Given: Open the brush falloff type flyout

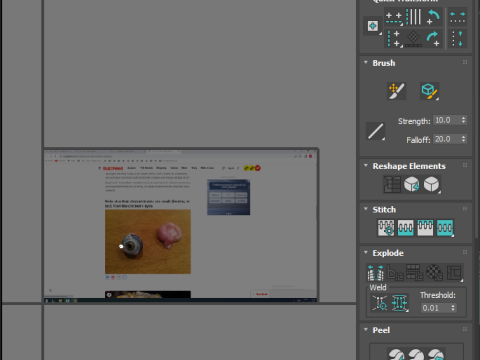Looking at the screenshot, I should pyautogui.click(x=375, y=131).
